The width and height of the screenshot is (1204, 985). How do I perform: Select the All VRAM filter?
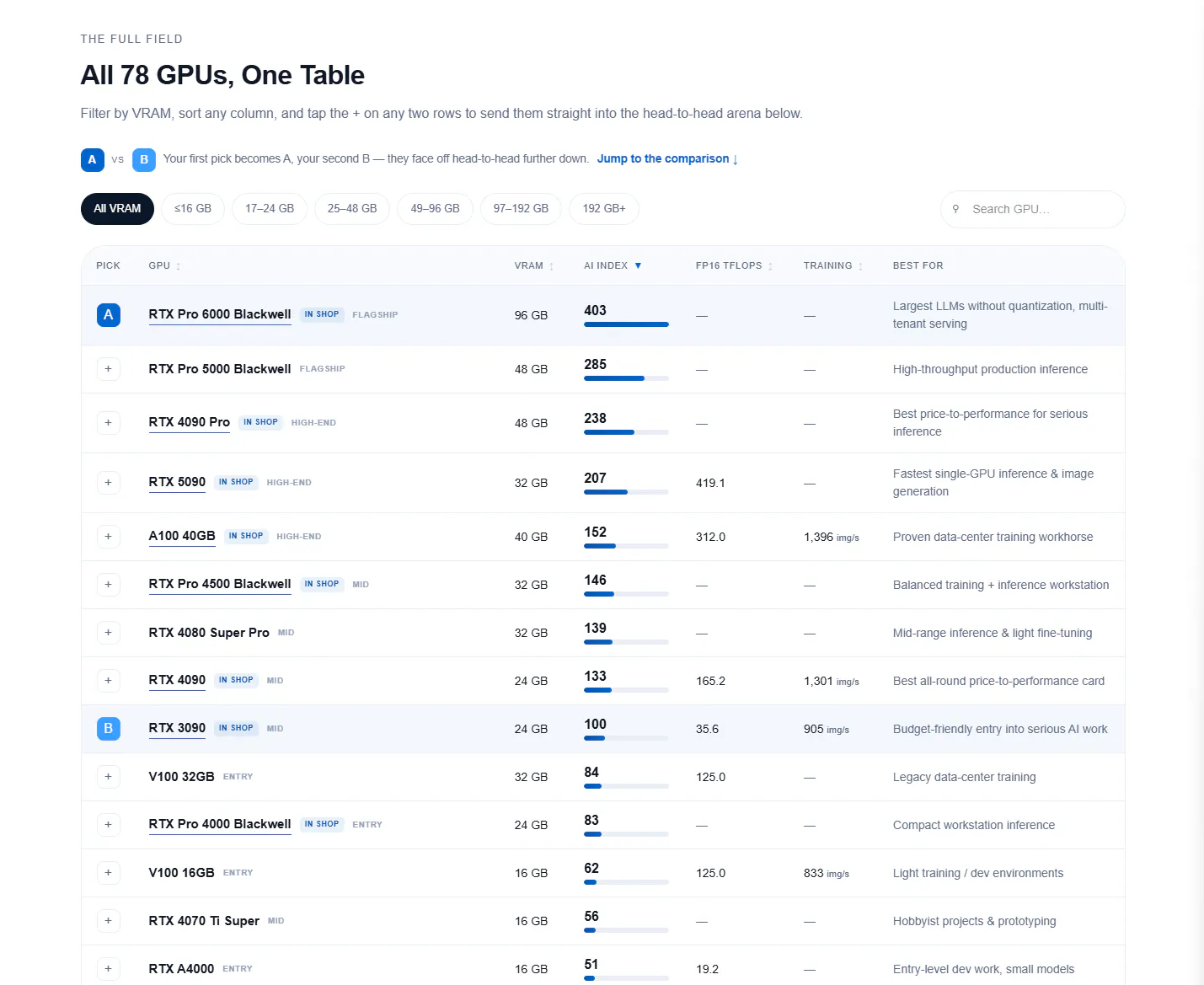click(117, 209)
